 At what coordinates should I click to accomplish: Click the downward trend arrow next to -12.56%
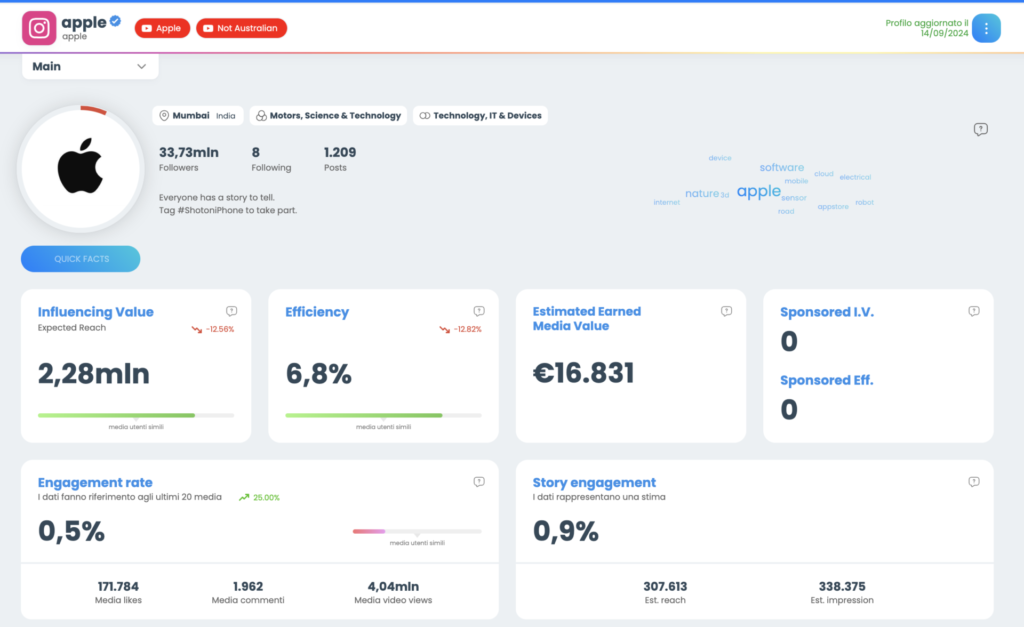pyautogui.click(x=197, y=329)
